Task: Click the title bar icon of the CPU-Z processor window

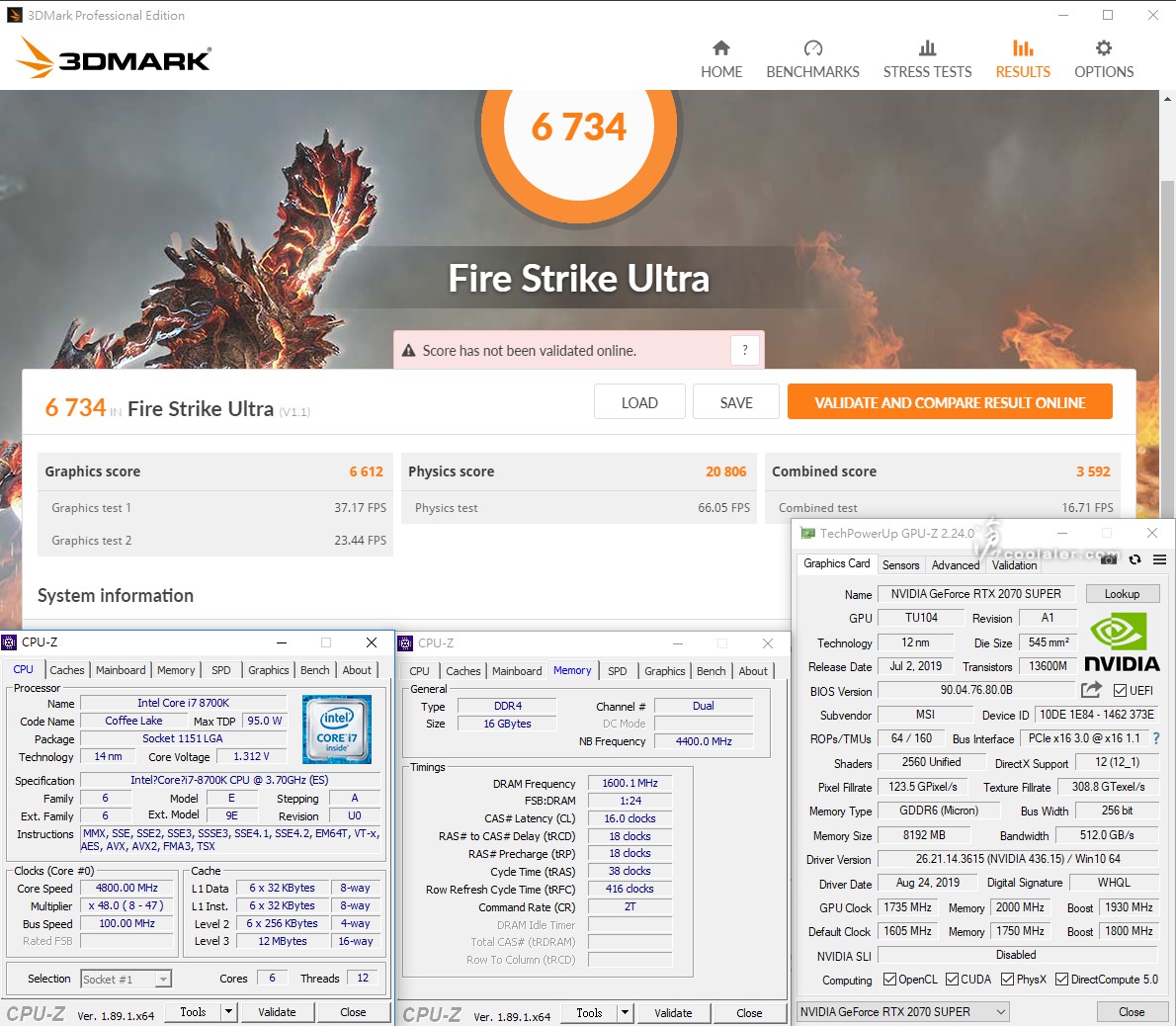Action: [9, 642]
